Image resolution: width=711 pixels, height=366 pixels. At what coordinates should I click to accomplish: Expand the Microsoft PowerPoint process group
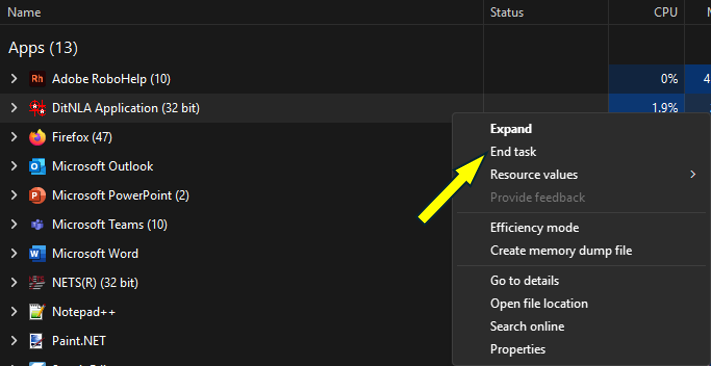pos(14,195)
